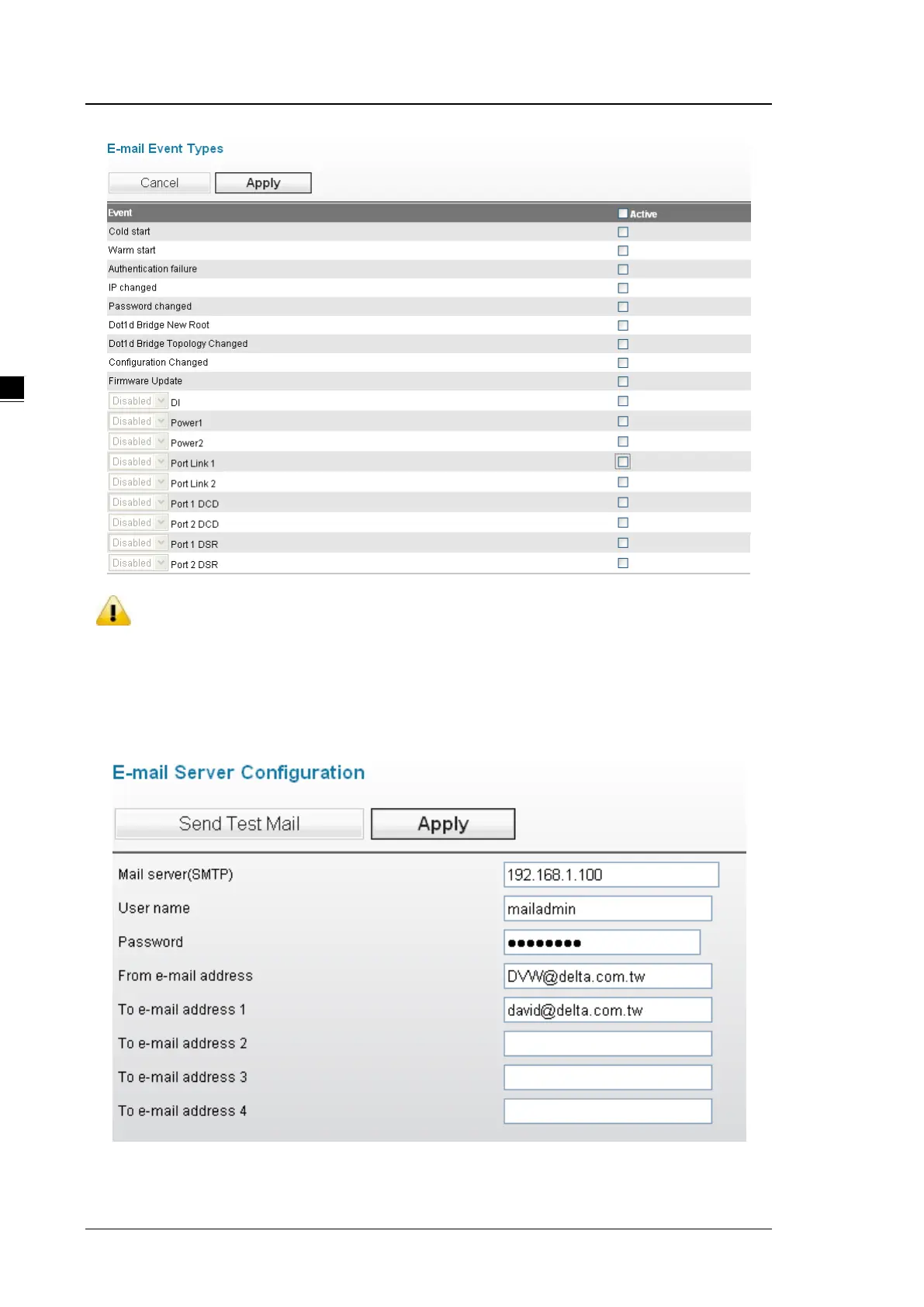Viewport: 924px width, 1307px height.
Task: Check Password changed event
Action: click(x=623, y=307)
